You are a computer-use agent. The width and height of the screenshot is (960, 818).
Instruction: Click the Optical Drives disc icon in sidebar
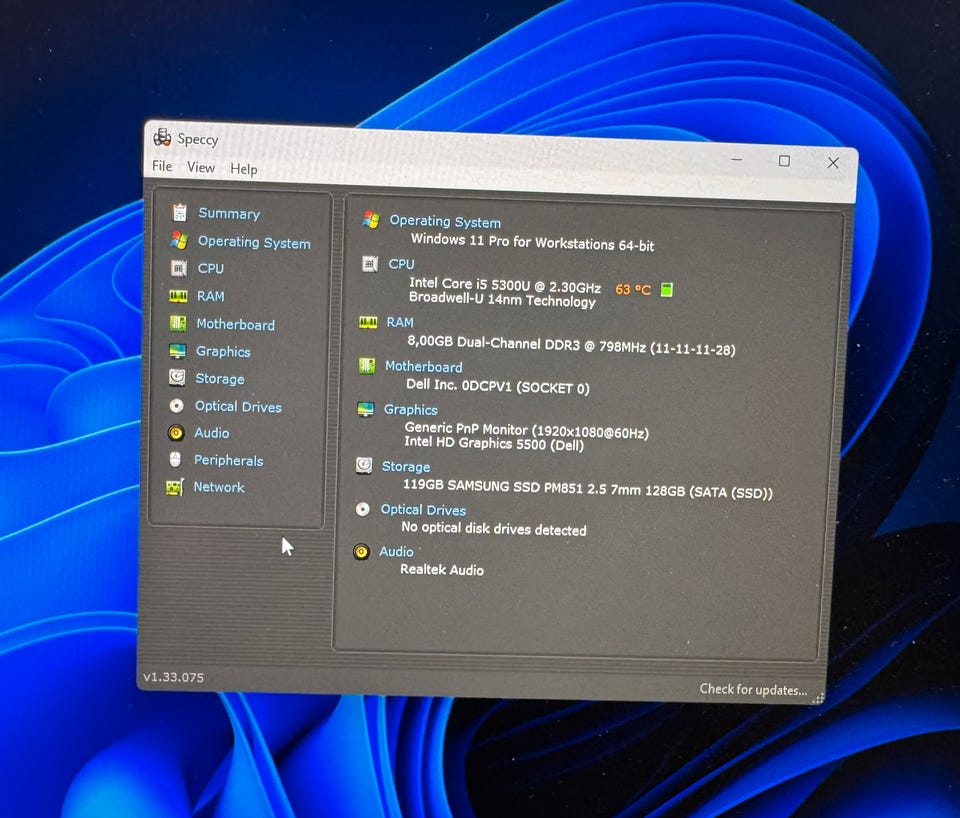click(x=176, y=405)
